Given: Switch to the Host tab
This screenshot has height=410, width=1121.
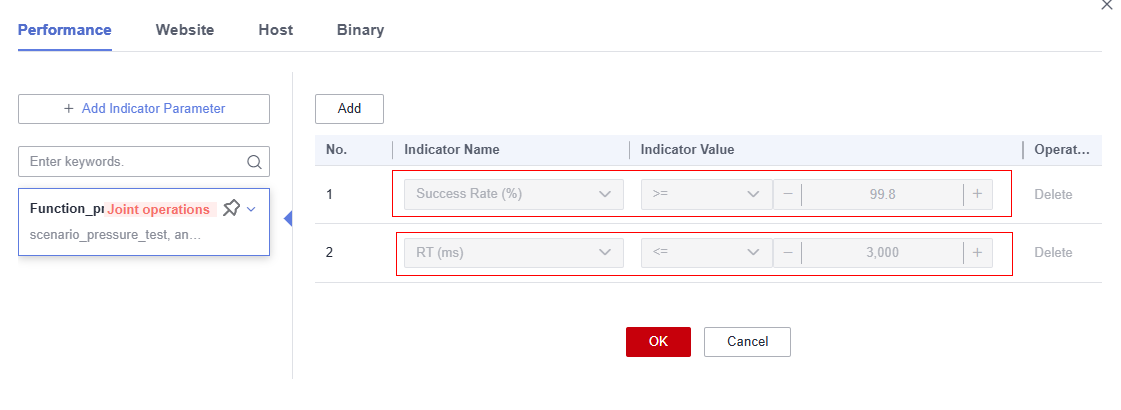Looking at the screenshot, I should pos(276,30).
